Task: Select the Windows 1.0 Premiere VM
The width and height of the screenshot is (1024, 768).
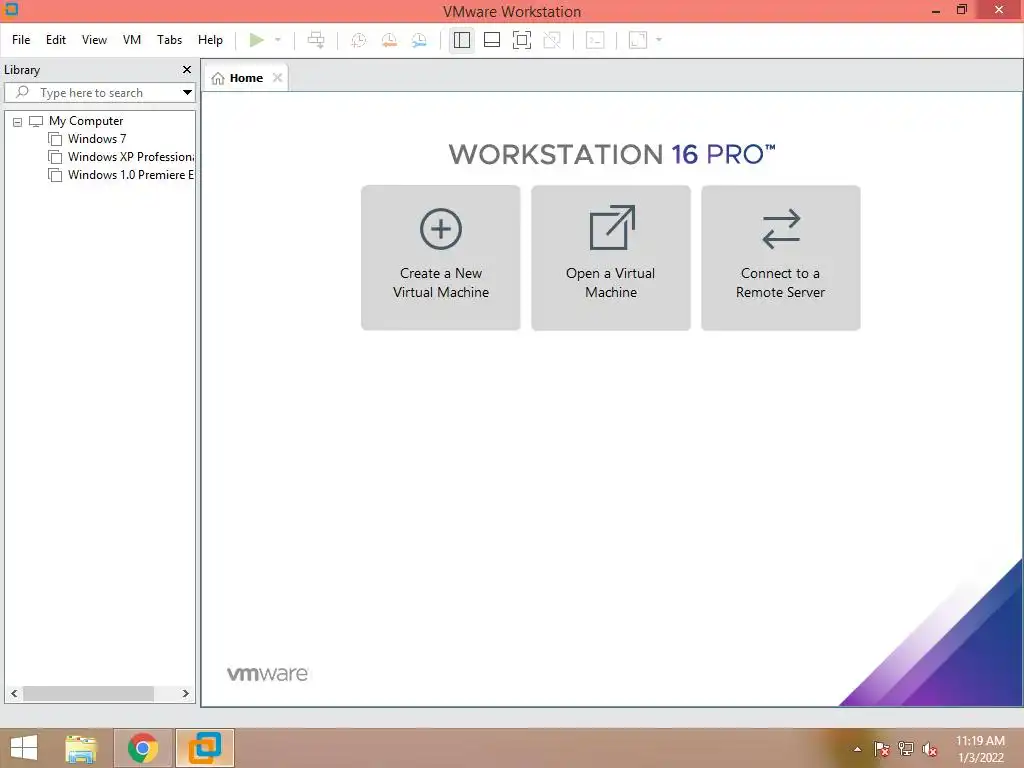Action: pyautogui.click(x=131, y=174)
